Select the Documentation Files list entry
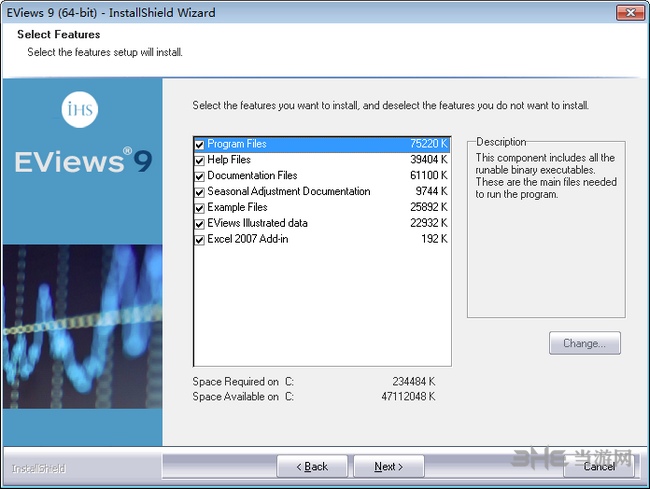Viewport: 650px width, 489px height. point(252,176)
